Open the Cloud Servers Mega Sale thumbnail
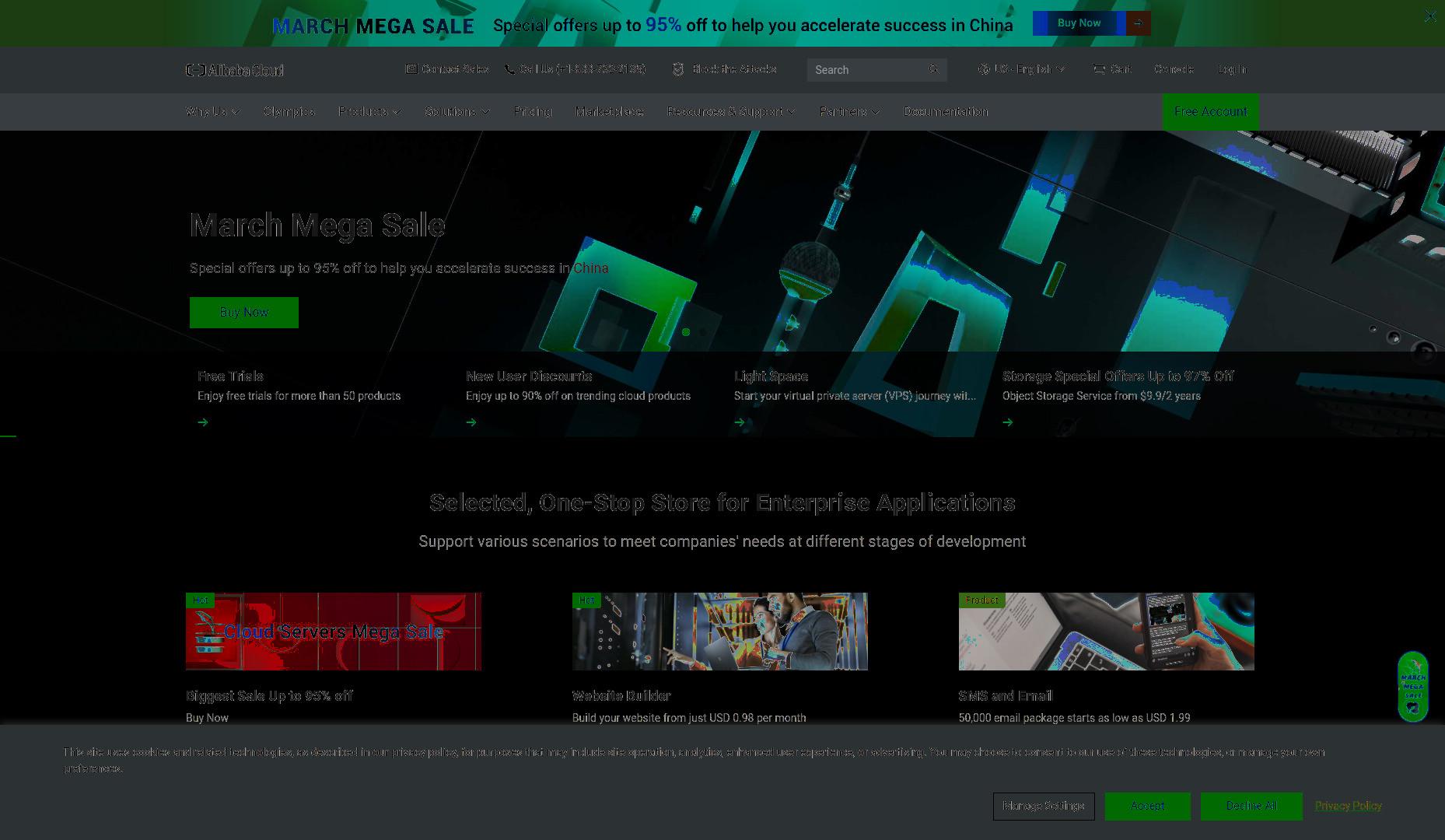The image size is (1445, 840). (x=334, y=632)
